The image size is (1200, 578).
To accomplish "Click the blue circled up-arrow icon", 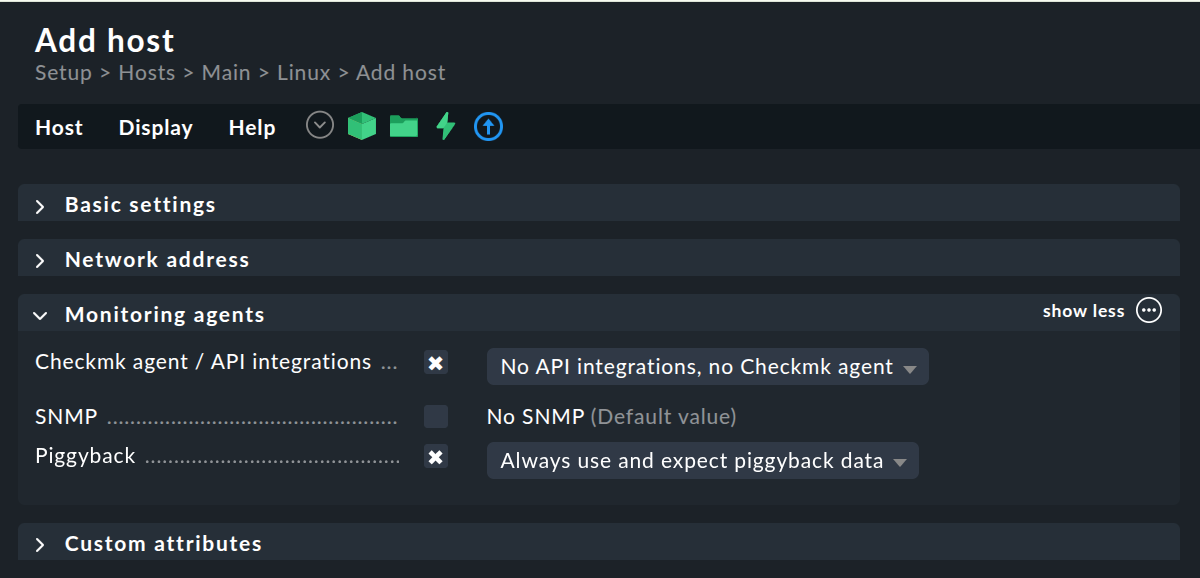I will pyautogui.click(x=487, y=126).
